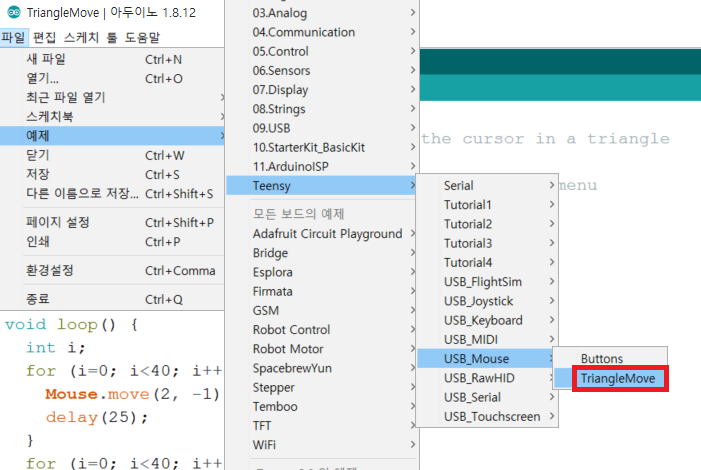Expand 08.Strings examples submenu

(x=323, y=109)
